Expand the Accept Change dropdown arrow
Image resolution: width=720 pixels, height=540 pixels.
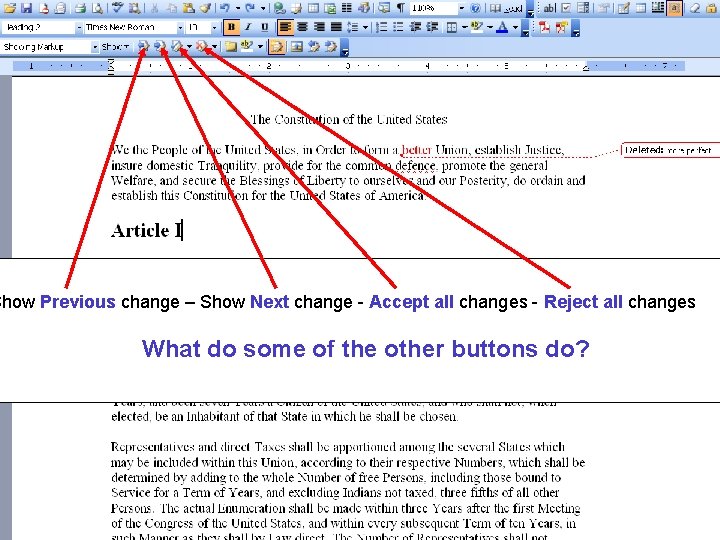pos(188,46)
